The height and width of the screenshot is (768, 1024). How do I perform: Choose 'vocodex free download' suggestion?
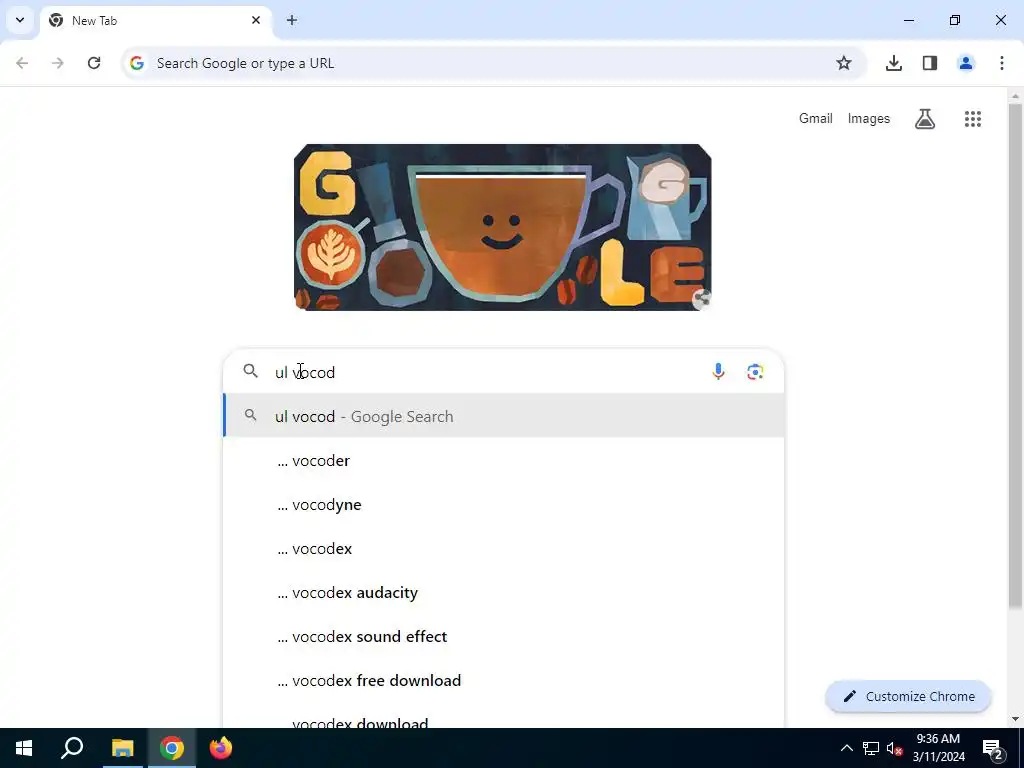(x=504, y=680)
